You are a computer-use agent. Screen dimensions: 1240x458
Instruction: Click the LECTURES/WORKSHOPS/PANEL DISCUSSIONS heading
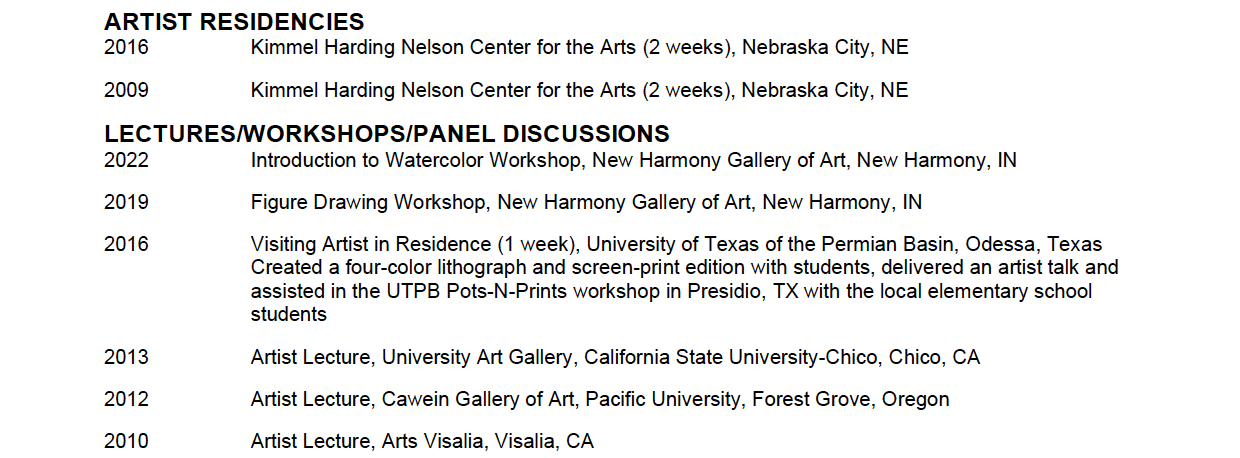click(x=387, y=133)
